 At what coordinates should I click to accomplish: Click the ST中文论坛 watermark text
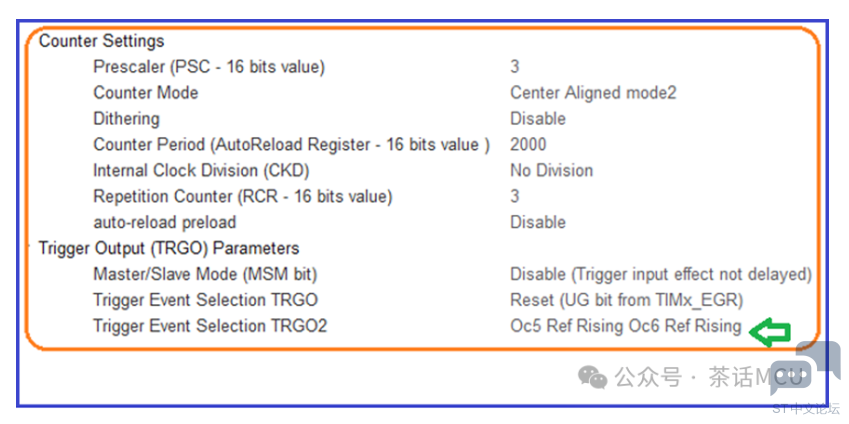806,408
